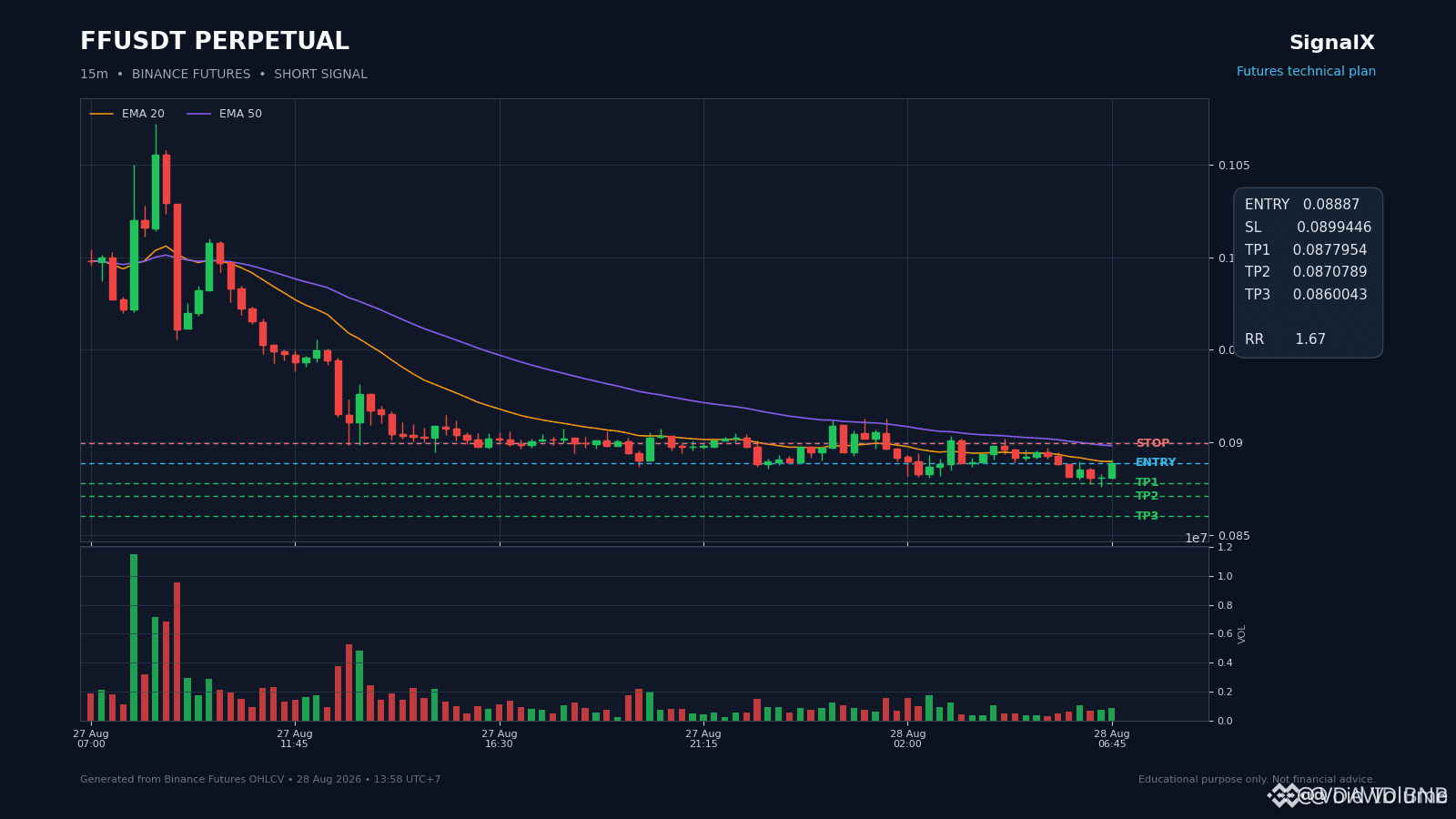Click the blue ENTRY level label on chart
The width and height of the screenshot is (1456, 819).
pyautogui.click(x=1156, y=462)
